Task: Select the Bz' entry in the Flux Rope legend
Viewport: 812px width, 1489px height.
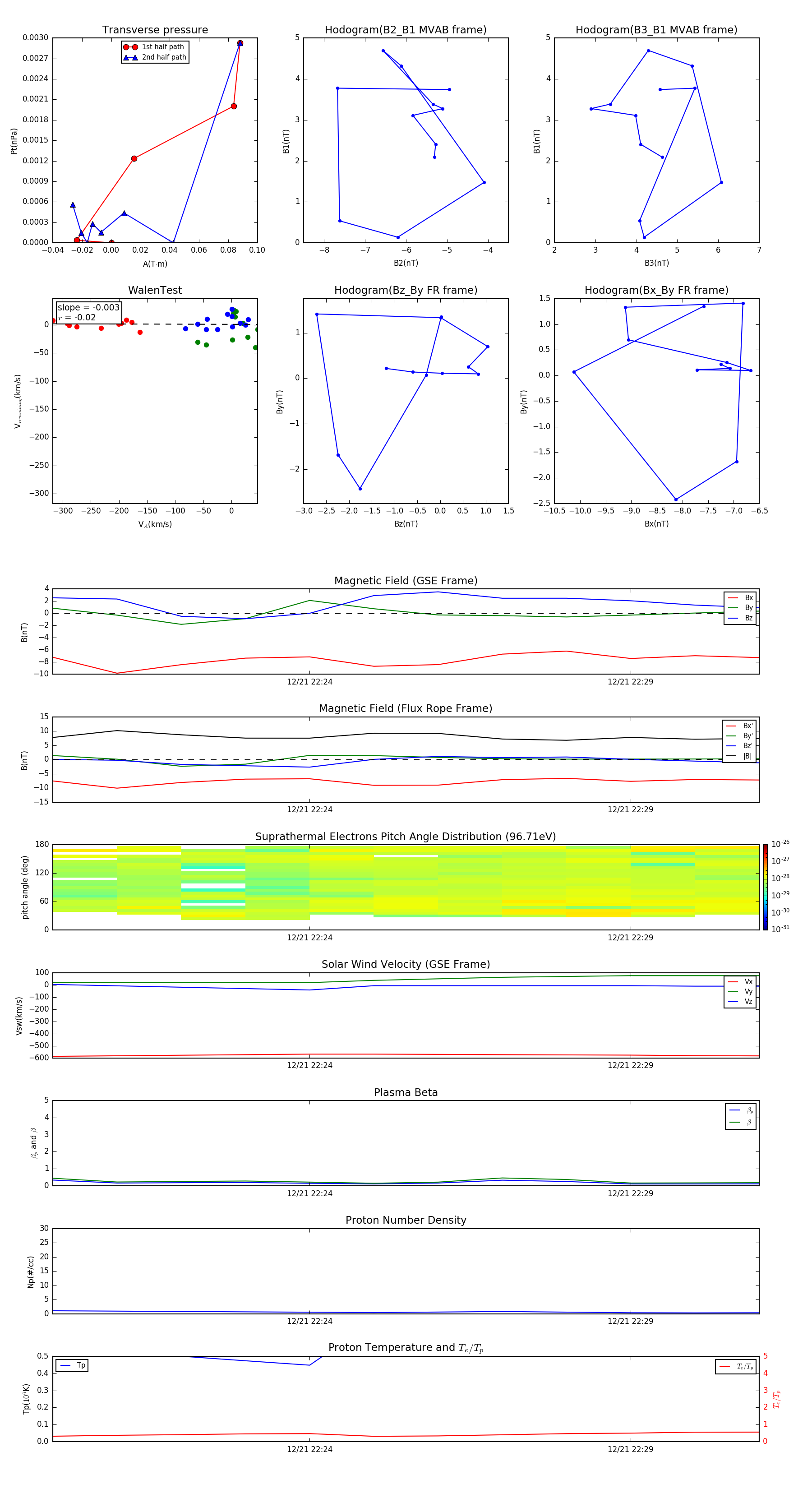Action: (739, 746)
